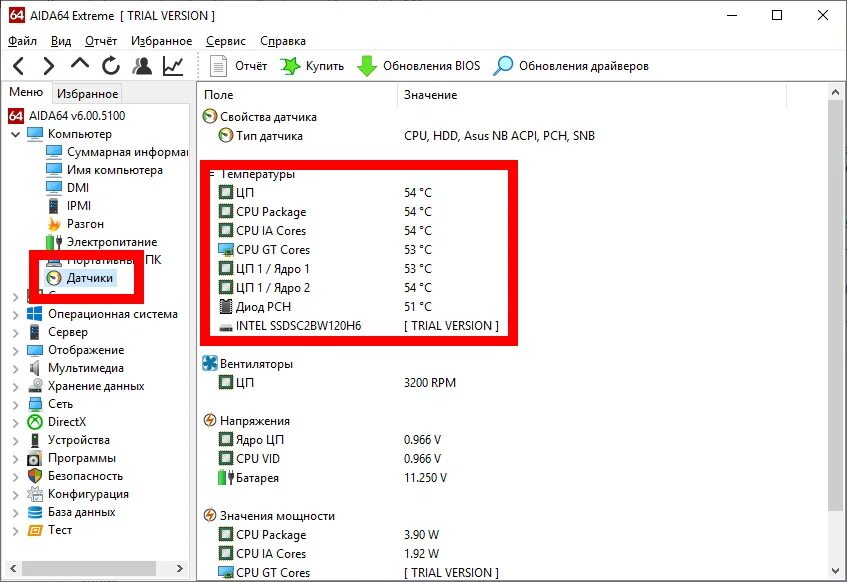
Task: Select the Батарея 11.250 V row
Action: pos(333,478)
